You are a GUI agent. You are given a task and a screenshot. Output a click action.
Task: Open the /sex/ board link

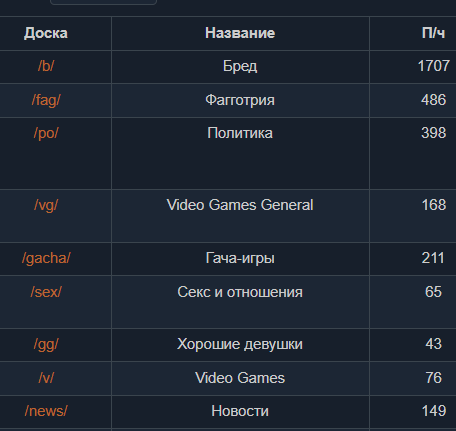46,292
